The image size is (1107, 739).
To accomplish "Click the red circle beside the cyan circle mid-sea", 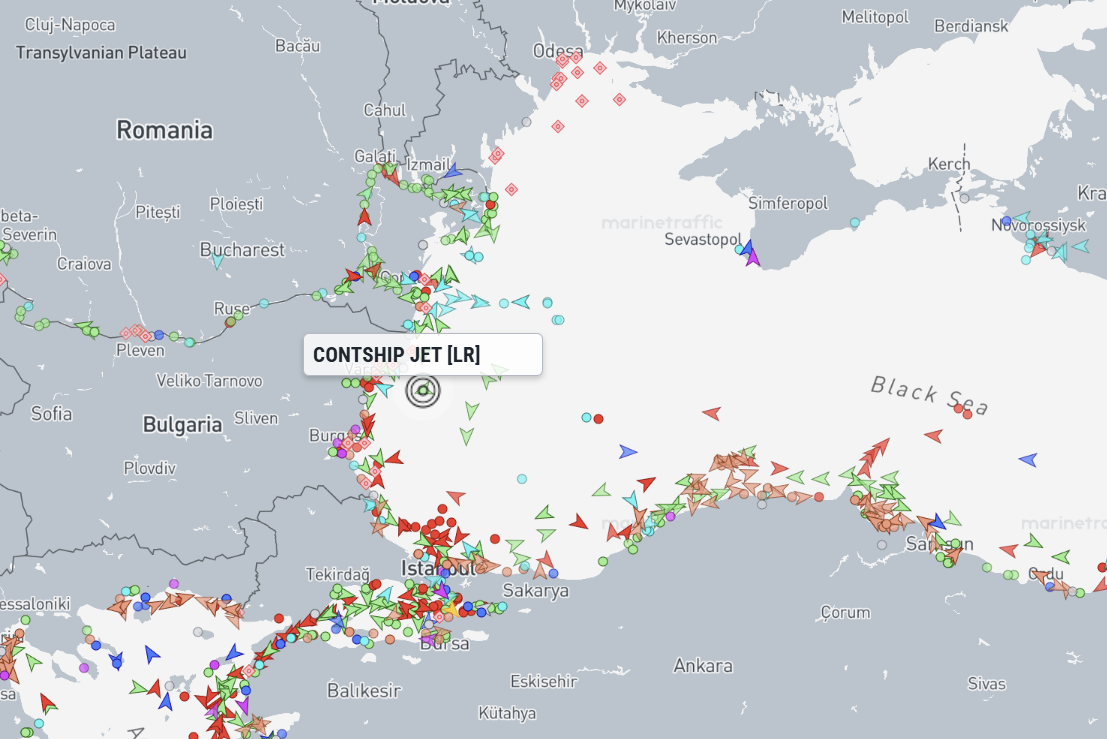I will pyautogui.click(x=598, y=419).
